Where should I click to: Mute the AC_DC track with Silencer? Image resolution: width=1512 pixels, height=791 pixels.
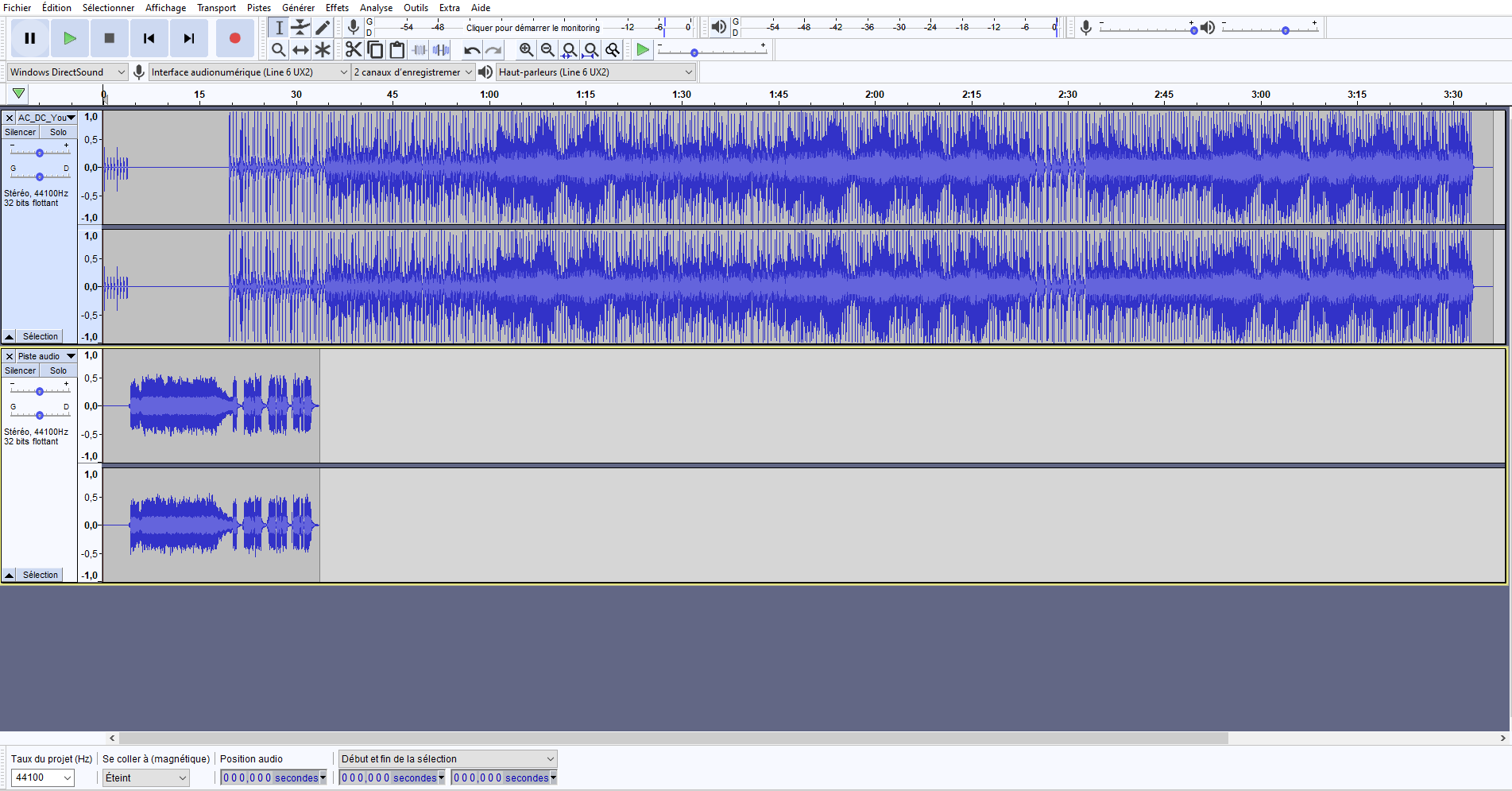coord(21,133)
